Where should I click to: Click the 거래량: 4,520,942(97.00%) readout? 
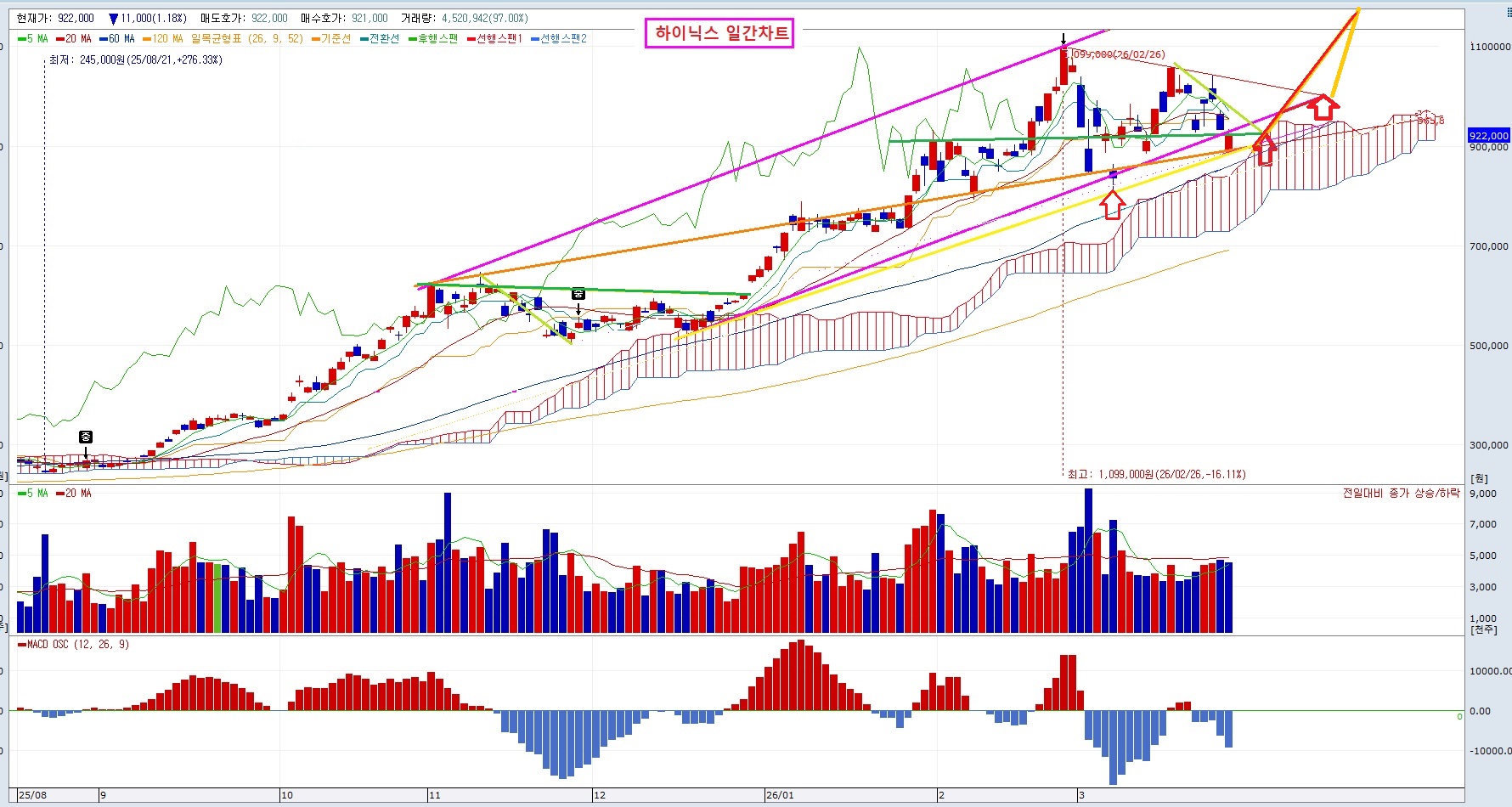point(465,18)
